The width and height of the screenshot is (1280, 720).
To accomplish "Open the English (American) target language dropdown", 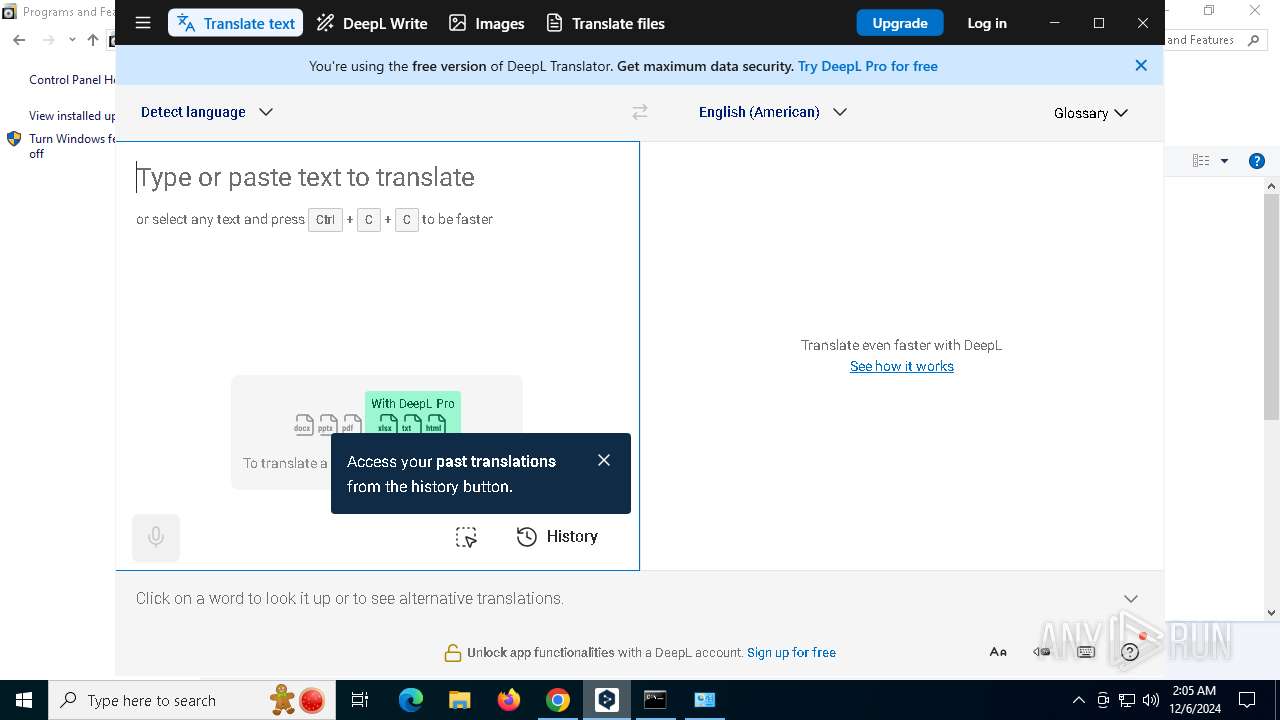I will coord(773,112).
